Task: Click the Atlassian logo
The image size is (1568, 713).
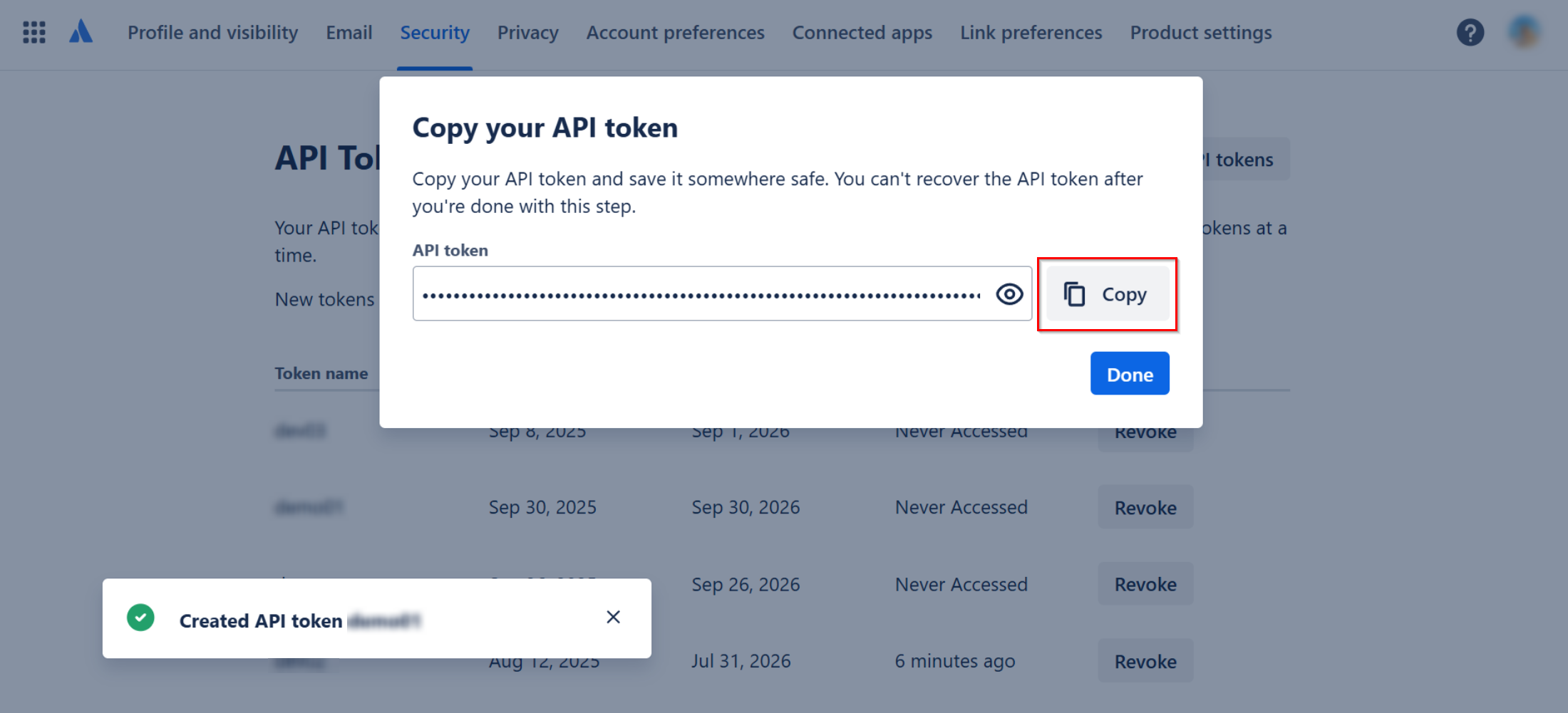Action: coord(81,31)
